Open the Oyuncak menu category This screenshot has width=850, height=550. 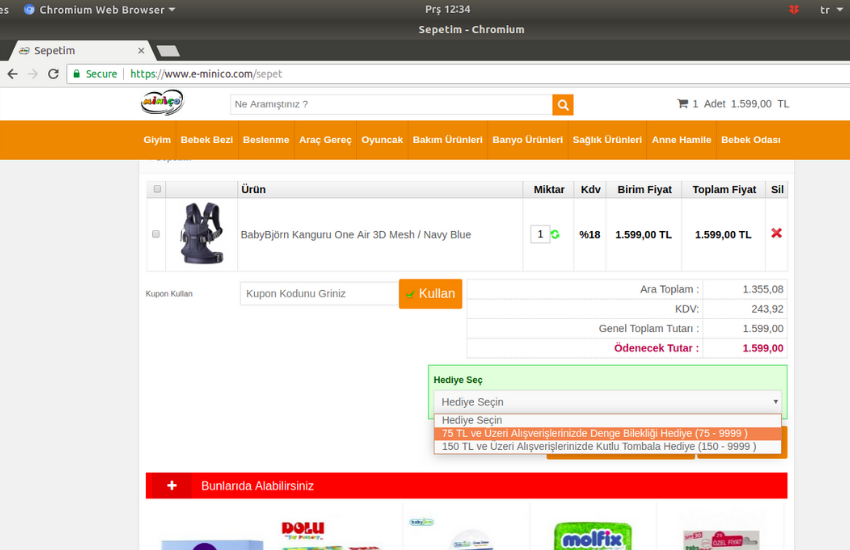coord(382,140)
